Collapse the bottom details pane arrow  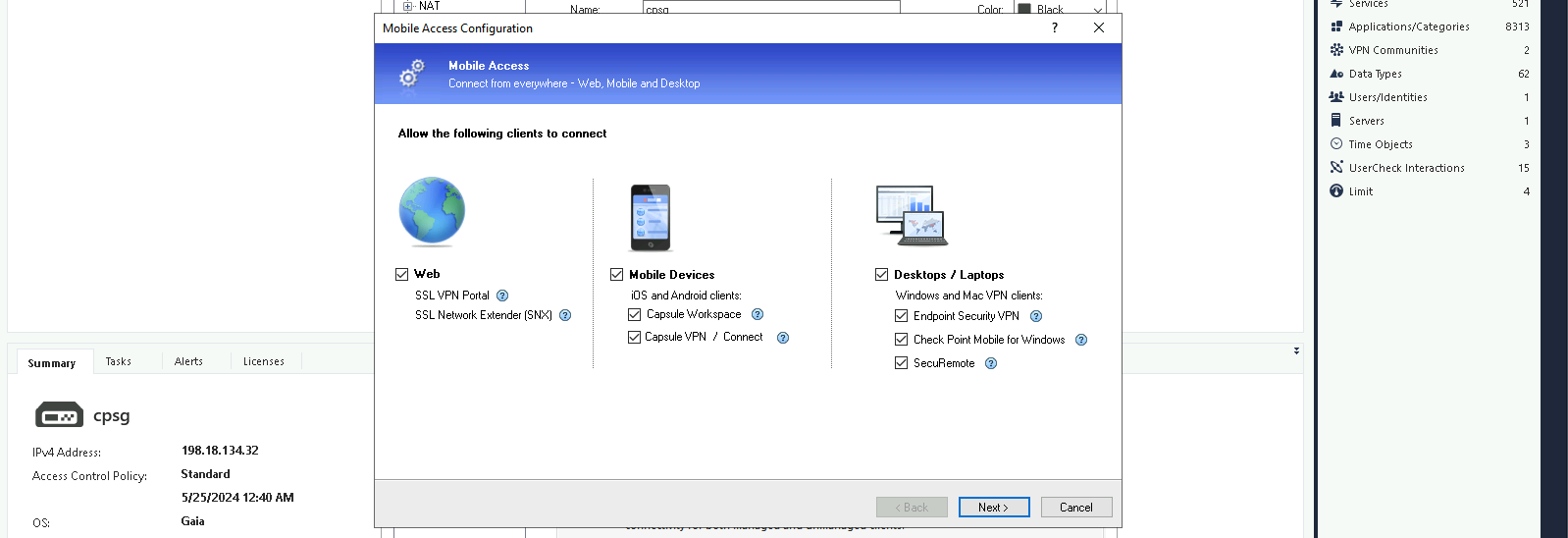click(1296, 350)
